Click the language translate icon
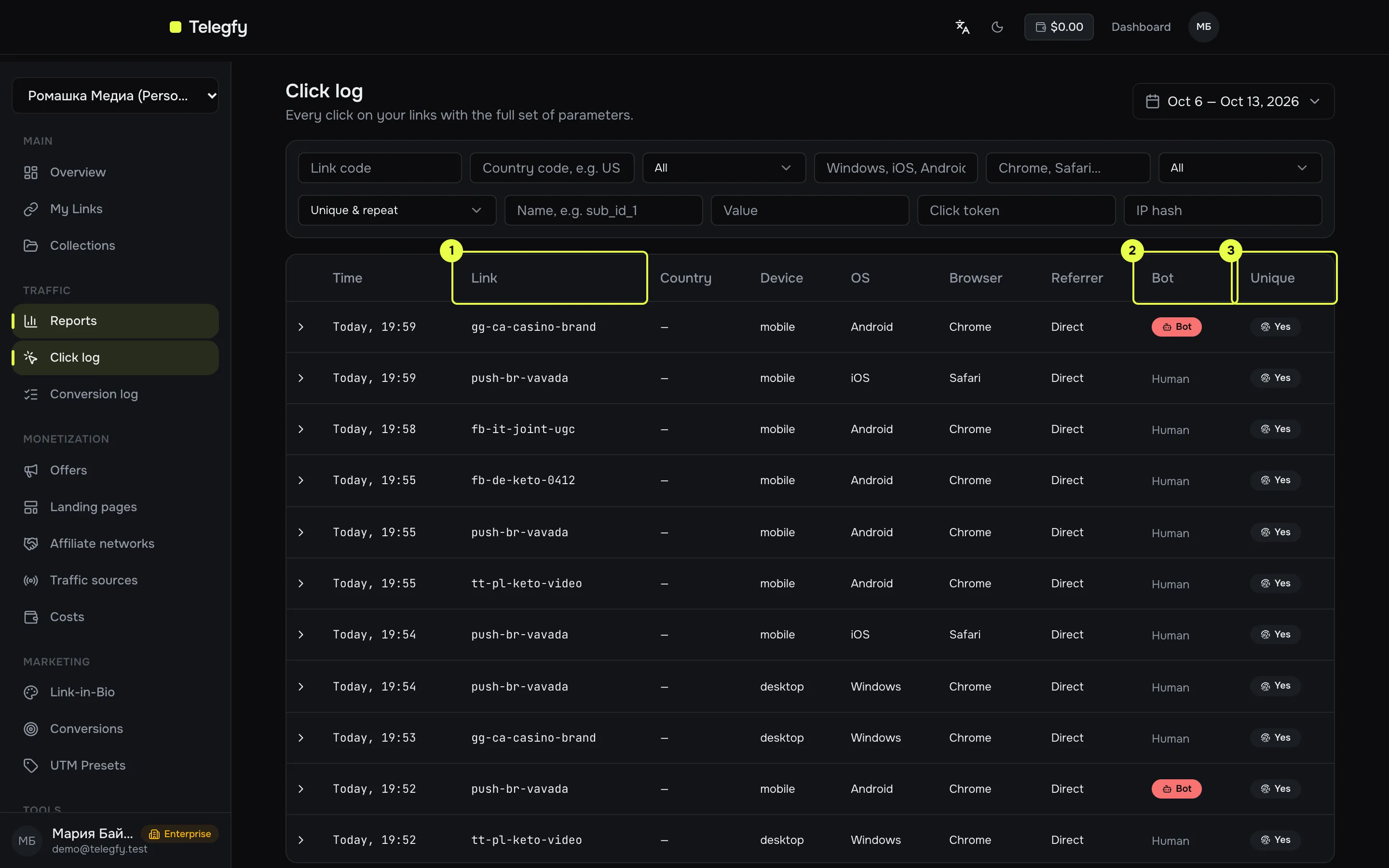 click(x=962, y=27)
